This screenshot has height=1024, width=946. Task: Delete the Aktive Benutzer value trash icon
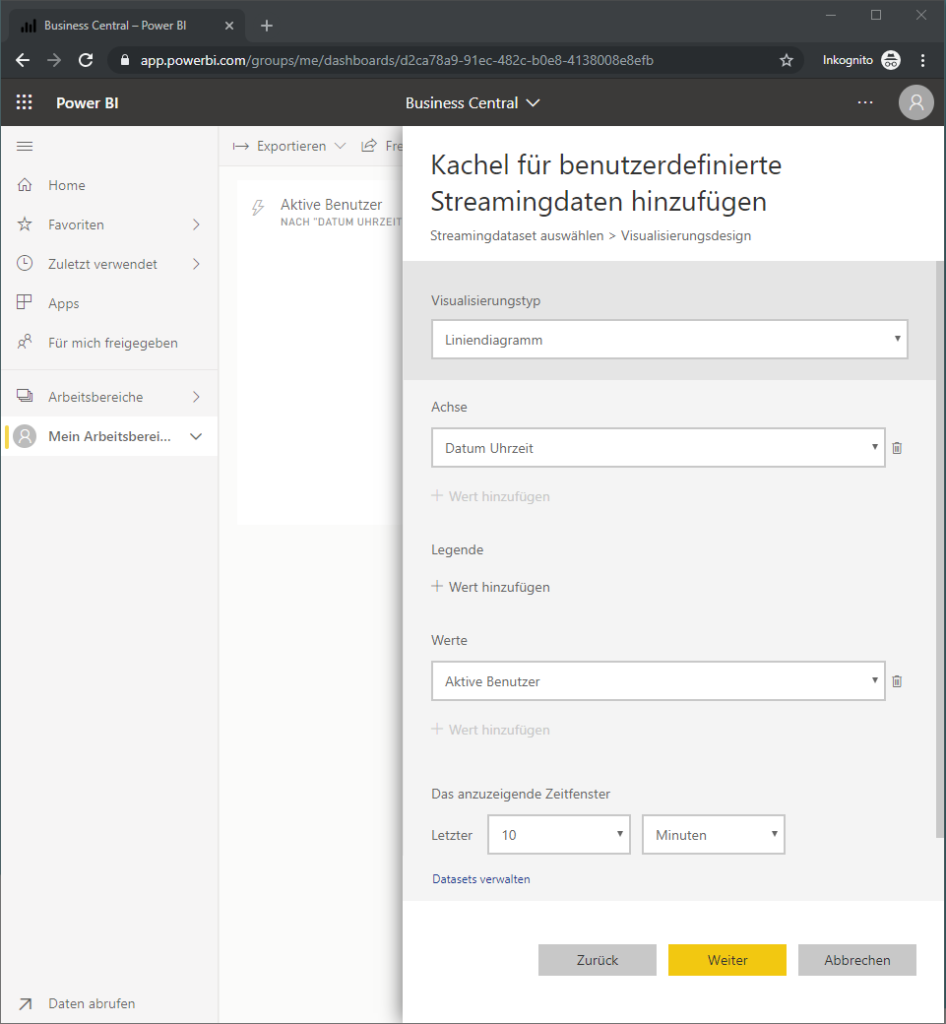897,681
